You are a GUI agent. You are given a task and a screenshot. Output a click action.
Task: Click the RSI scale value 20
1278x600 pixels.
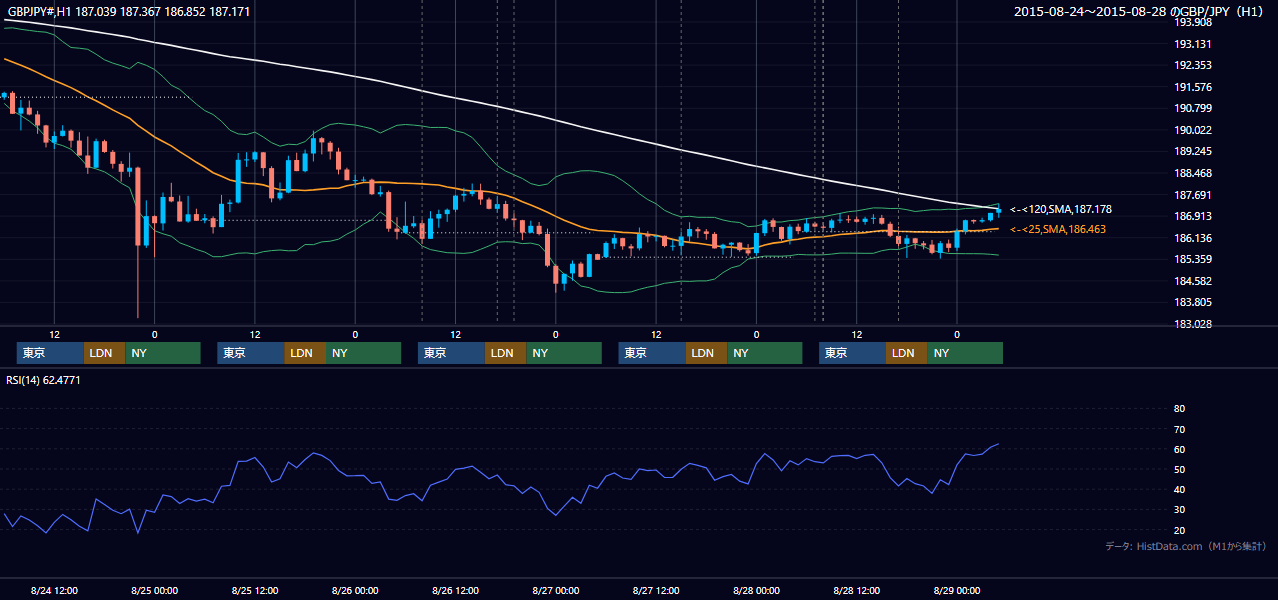(1179, 530)
